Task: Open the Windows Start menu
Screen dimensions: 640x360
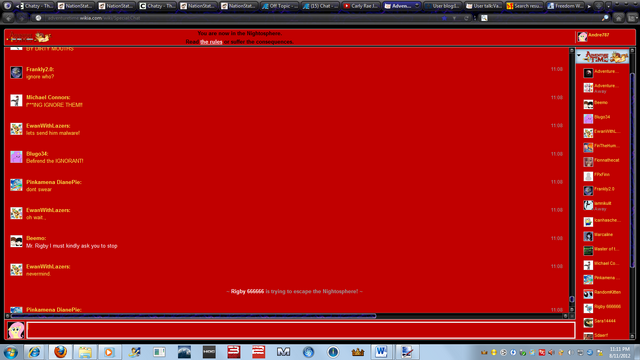Action: [x=10, y=352]
